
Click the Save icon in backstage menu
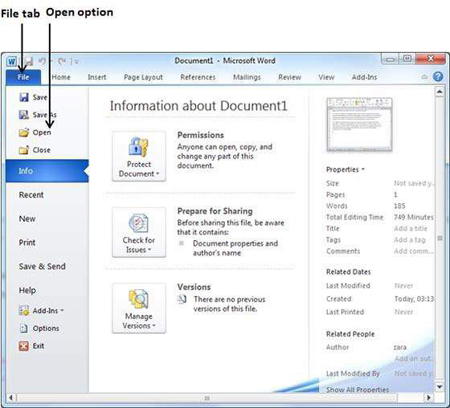pos(24,97)
